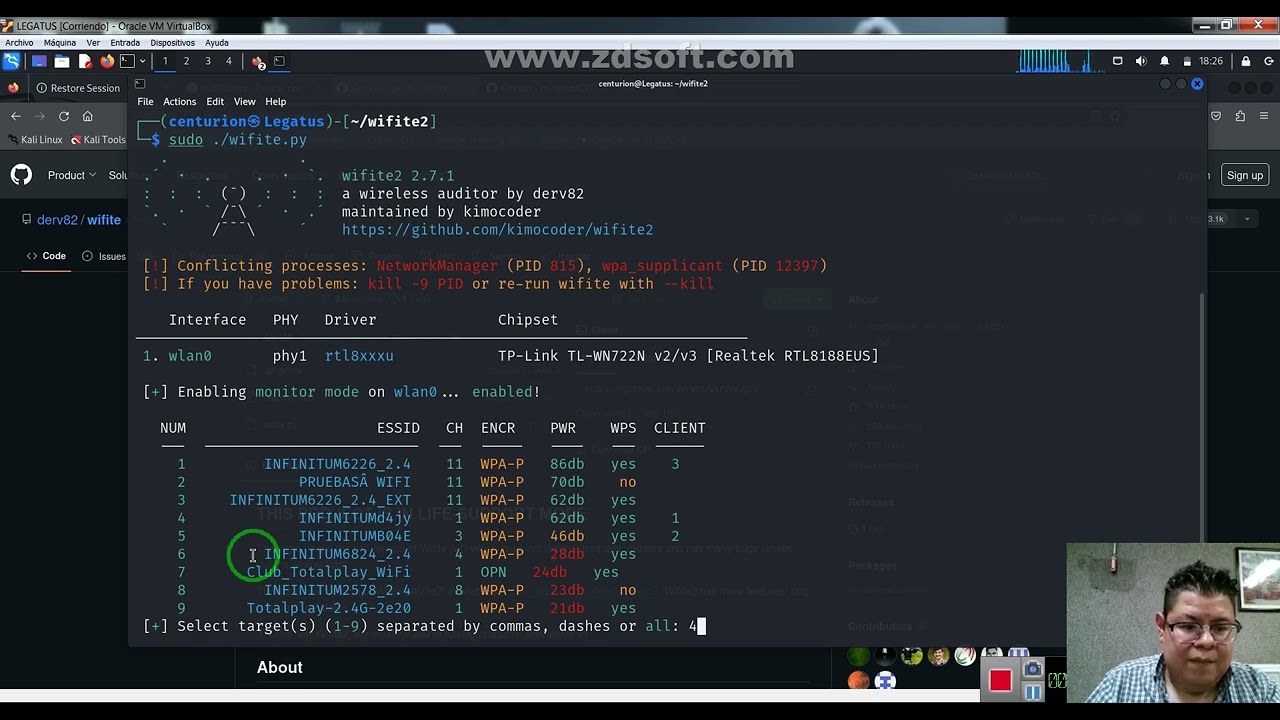
Task: Open the VirtualBox Entrada menu
Action: (125, 43)
